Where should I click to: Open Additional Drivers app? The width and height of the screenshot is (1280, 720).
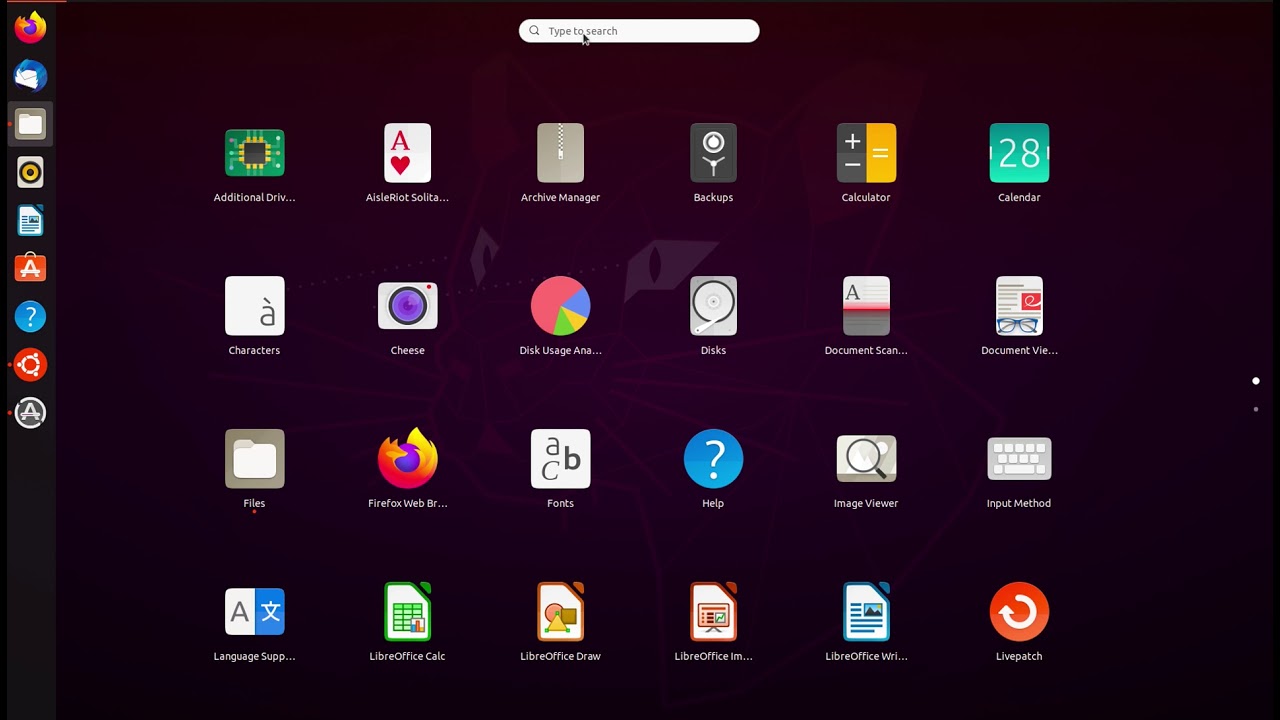click(x=254, y=154)
